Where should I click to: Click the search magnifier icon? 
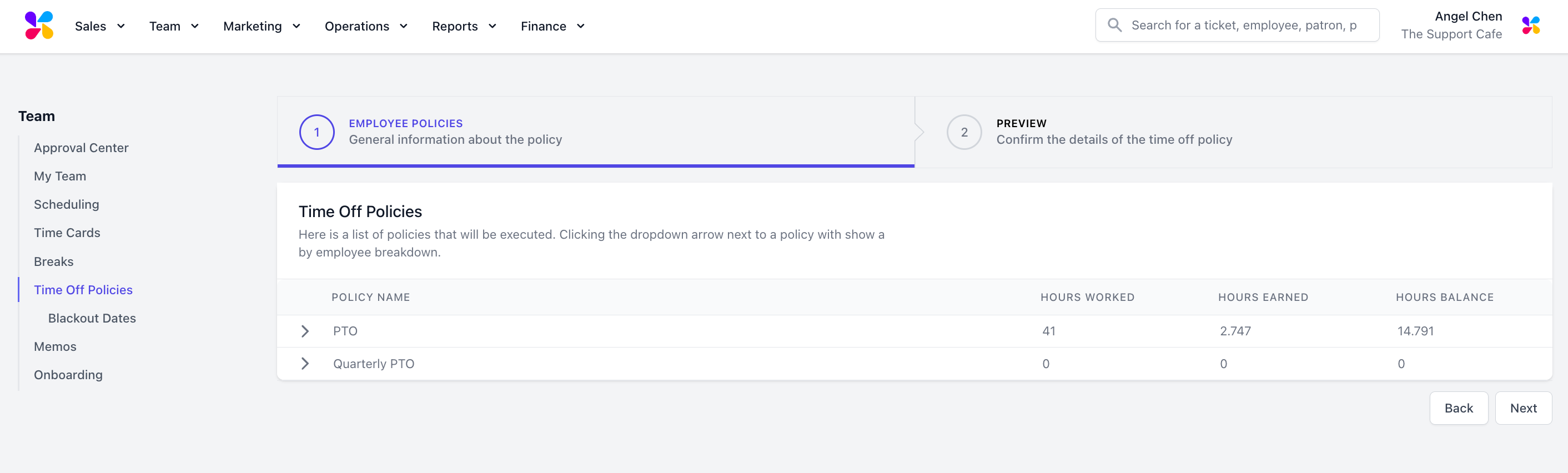click(1114, 25)
